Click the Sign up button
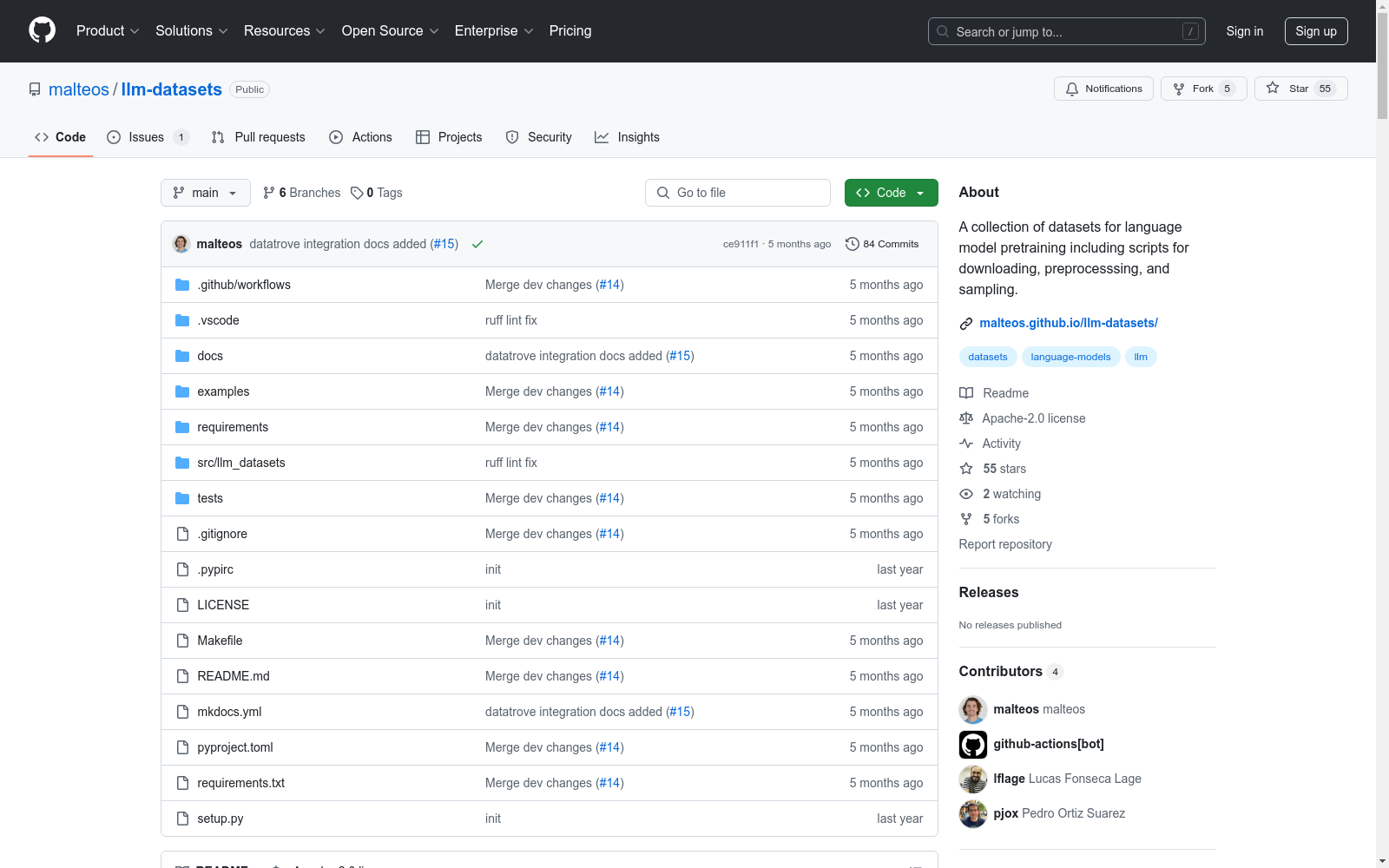Screen dimensions: 1389x868 tap(1316, 31)
